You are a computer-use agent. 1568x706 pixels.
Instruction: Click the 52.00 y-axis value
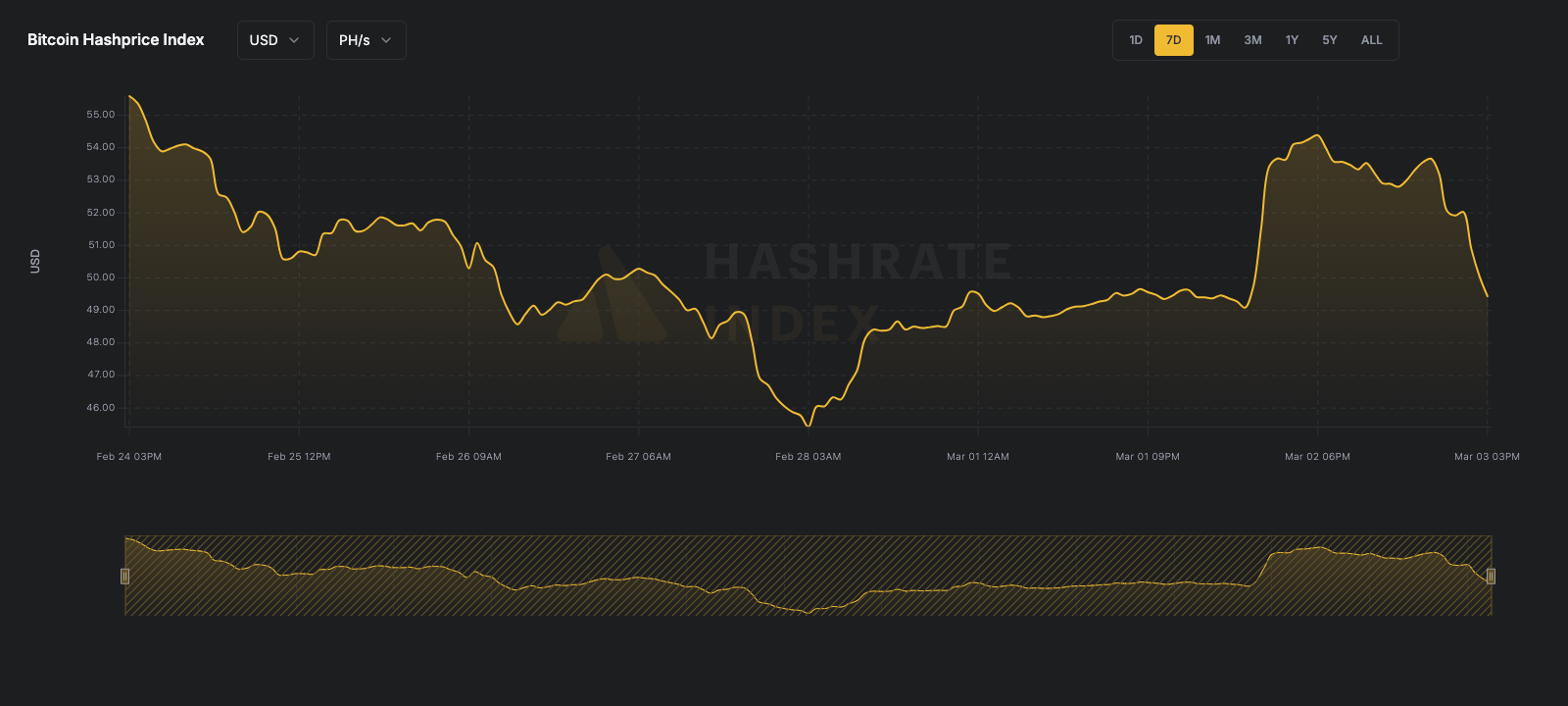[x=101, y=213]
